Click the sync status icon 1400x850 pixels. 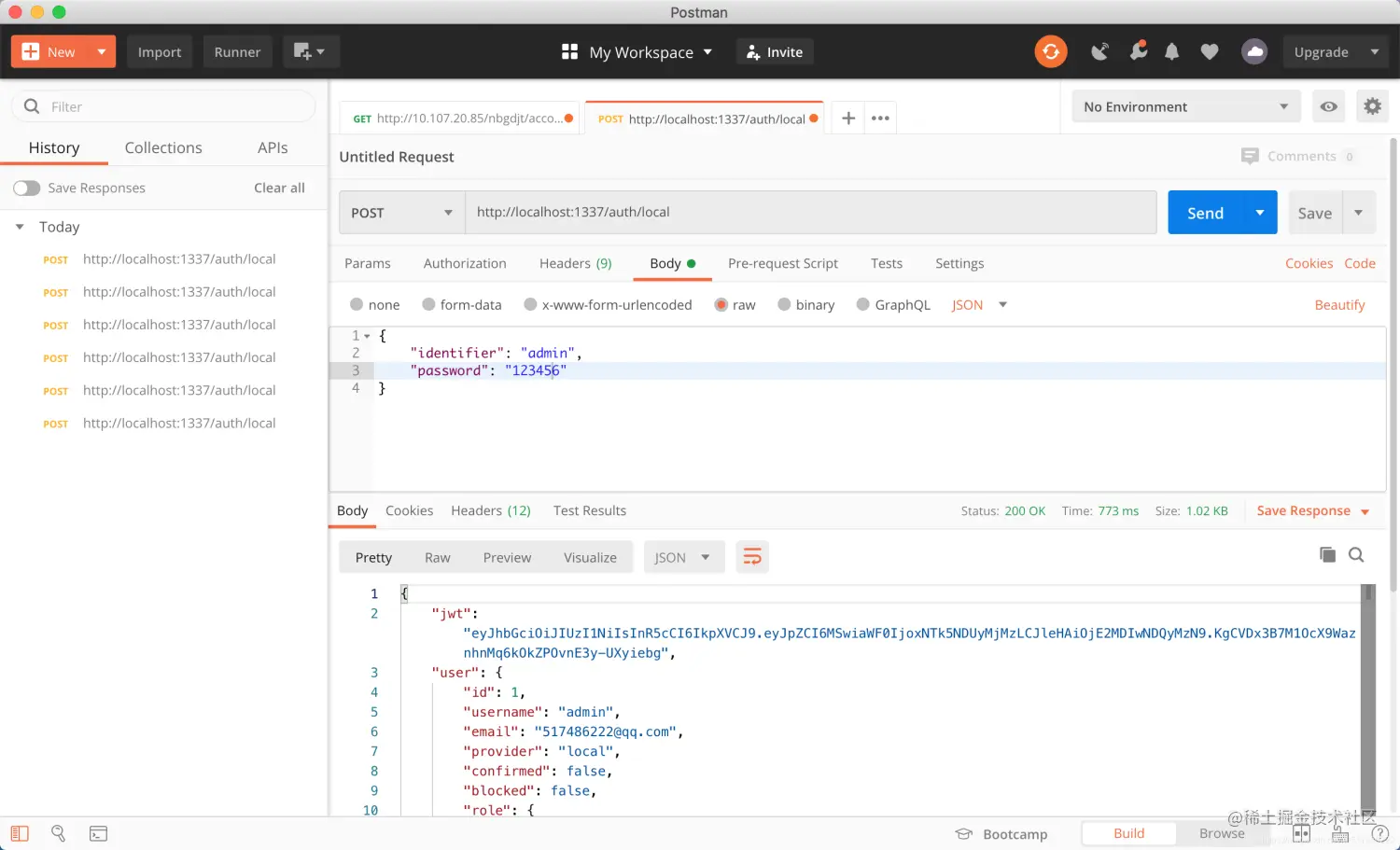pos(1051,51)
